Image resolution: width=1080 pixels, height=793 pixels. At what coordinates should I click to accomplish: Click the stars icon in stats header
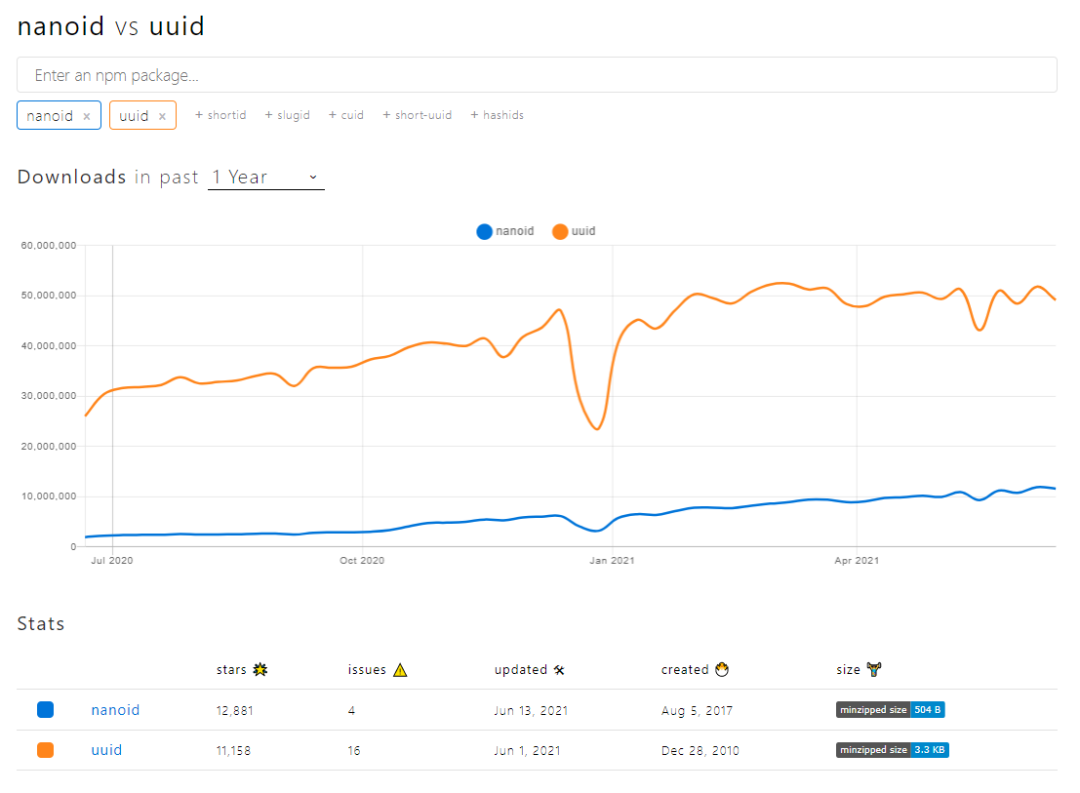click(x=262, y=669)
